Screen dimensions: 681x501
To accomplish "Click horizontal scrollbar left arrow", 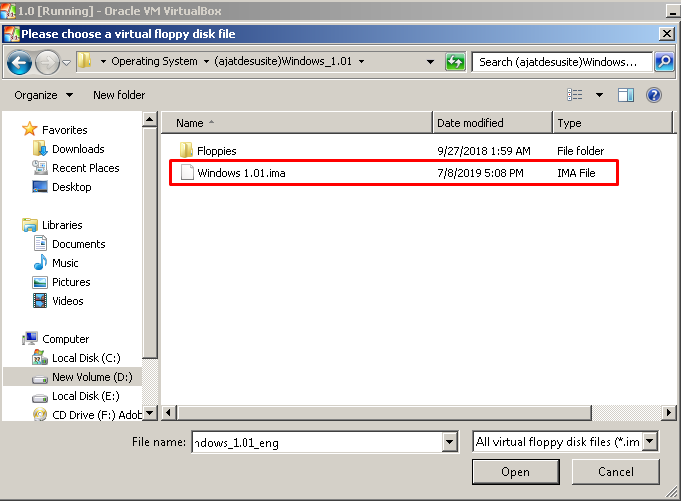I will point(169,412).
